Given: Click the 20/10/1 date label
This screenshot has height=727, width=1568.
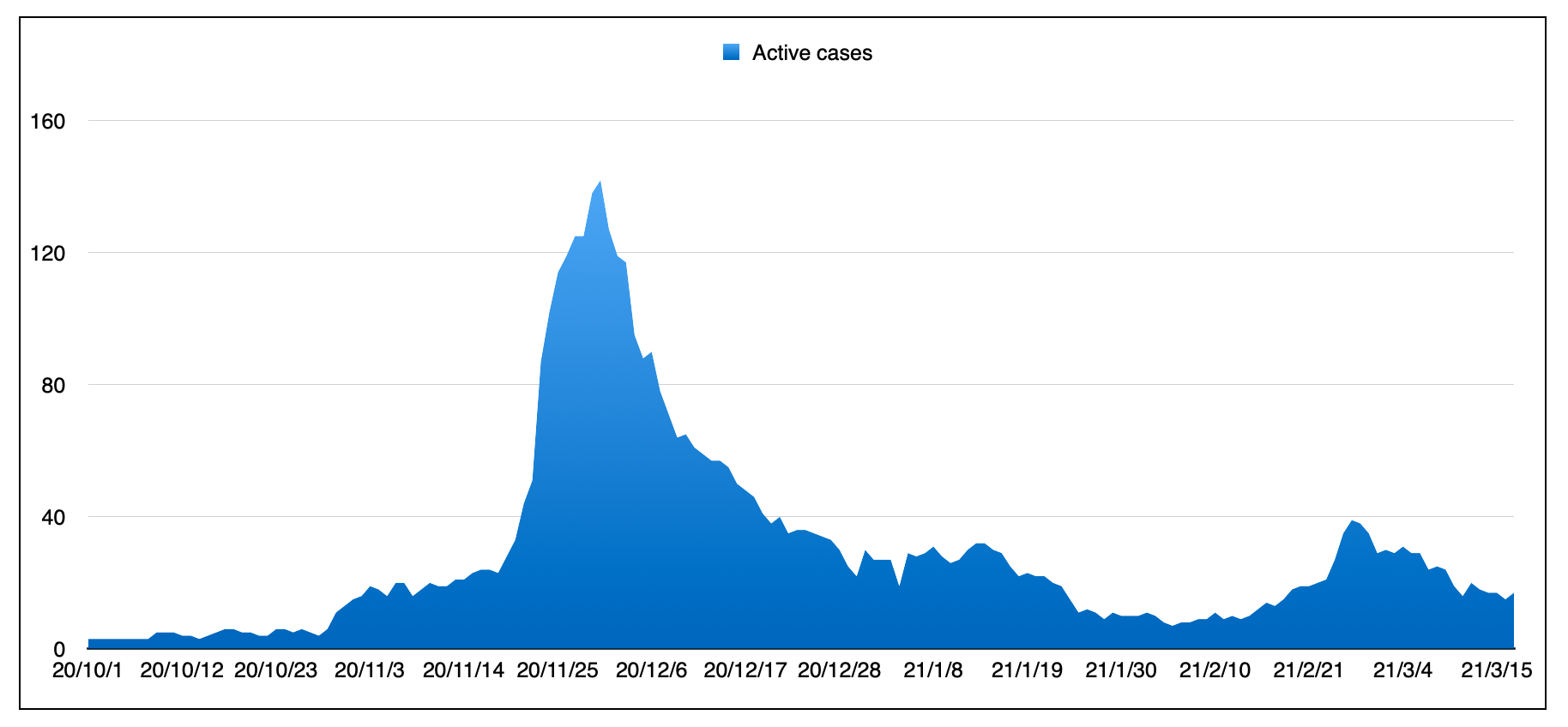Looking at the screenshot, I should coord(87,670).
